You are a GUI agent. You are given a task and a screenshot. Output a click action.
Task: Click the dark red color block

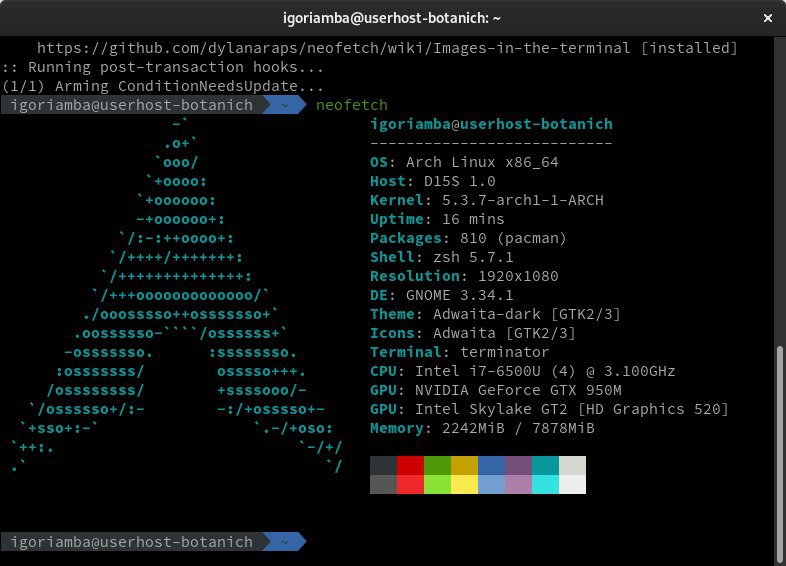coord(411,466)
